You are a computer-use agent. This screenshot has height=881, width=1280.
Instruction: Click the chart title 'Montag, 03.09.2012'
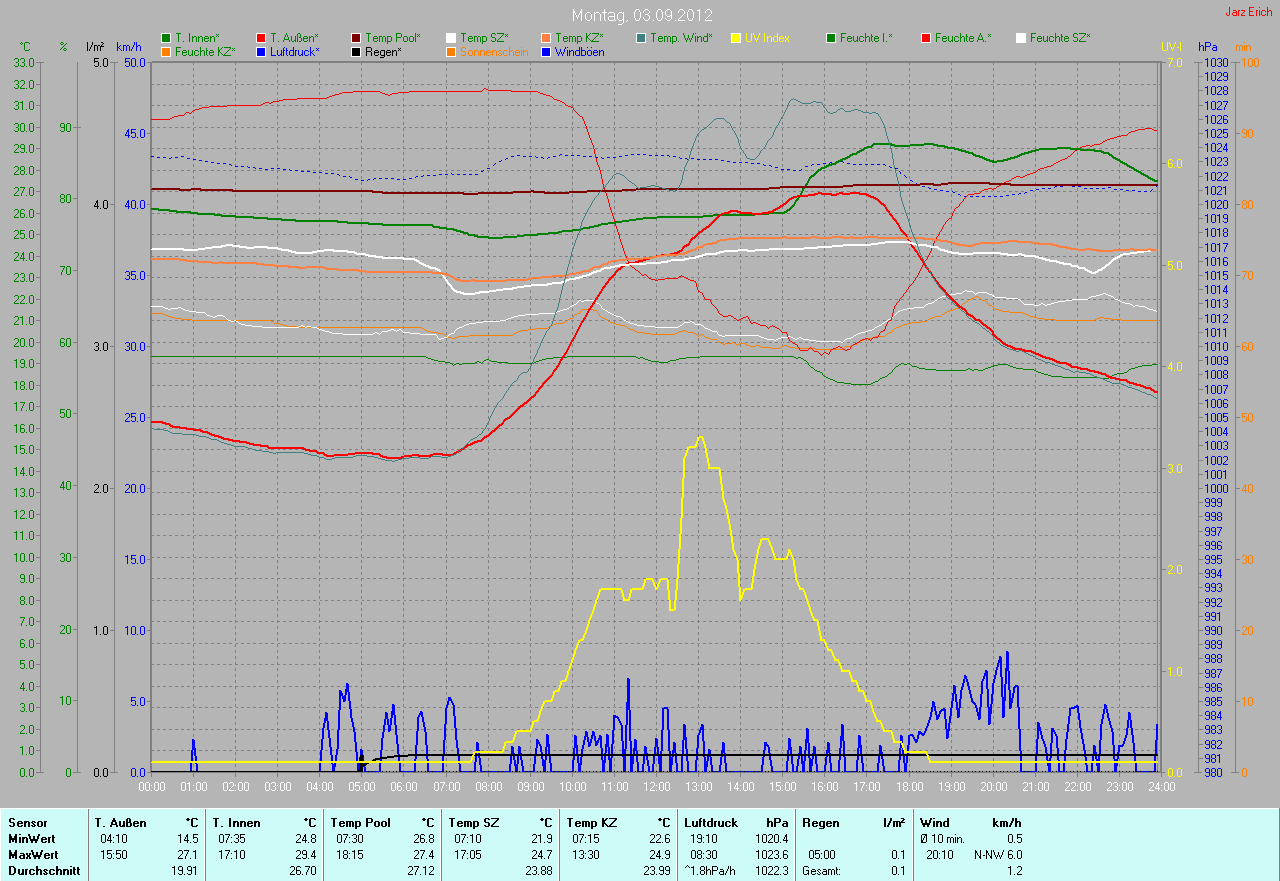(641, 16)
